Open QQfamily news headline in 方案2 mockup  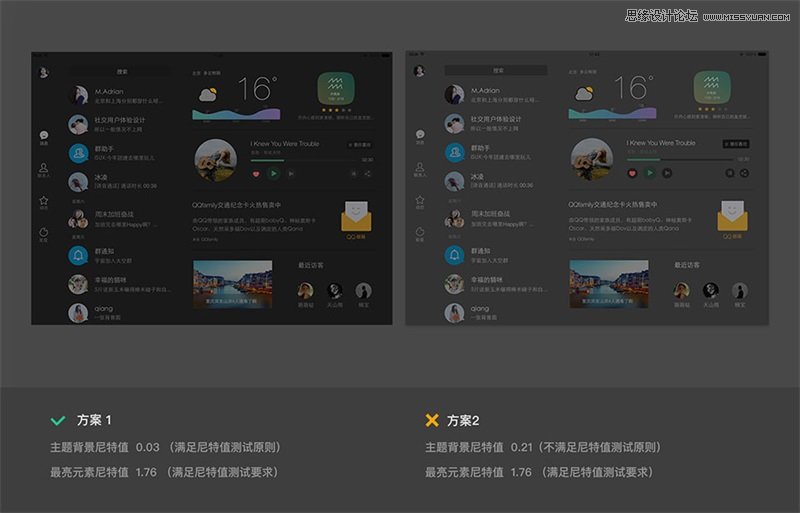pos(613,205)
